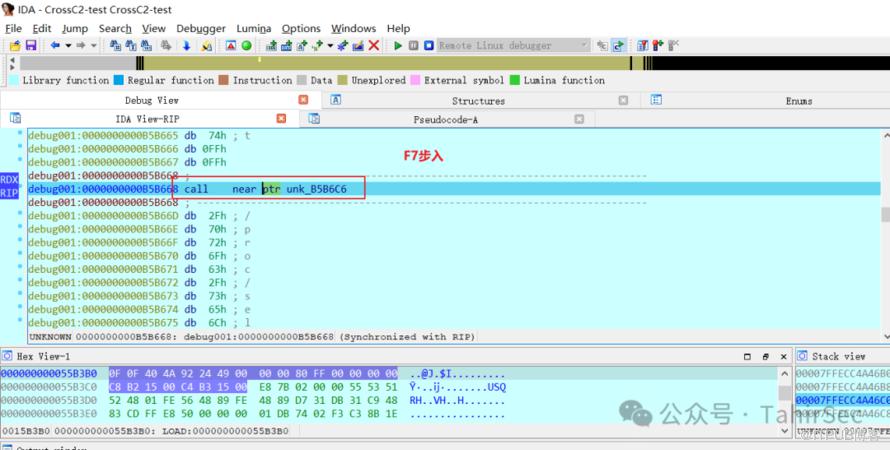The width and height of the screenshot is (890, 450).
Task: Open the View menu
Action: point(154,28)
